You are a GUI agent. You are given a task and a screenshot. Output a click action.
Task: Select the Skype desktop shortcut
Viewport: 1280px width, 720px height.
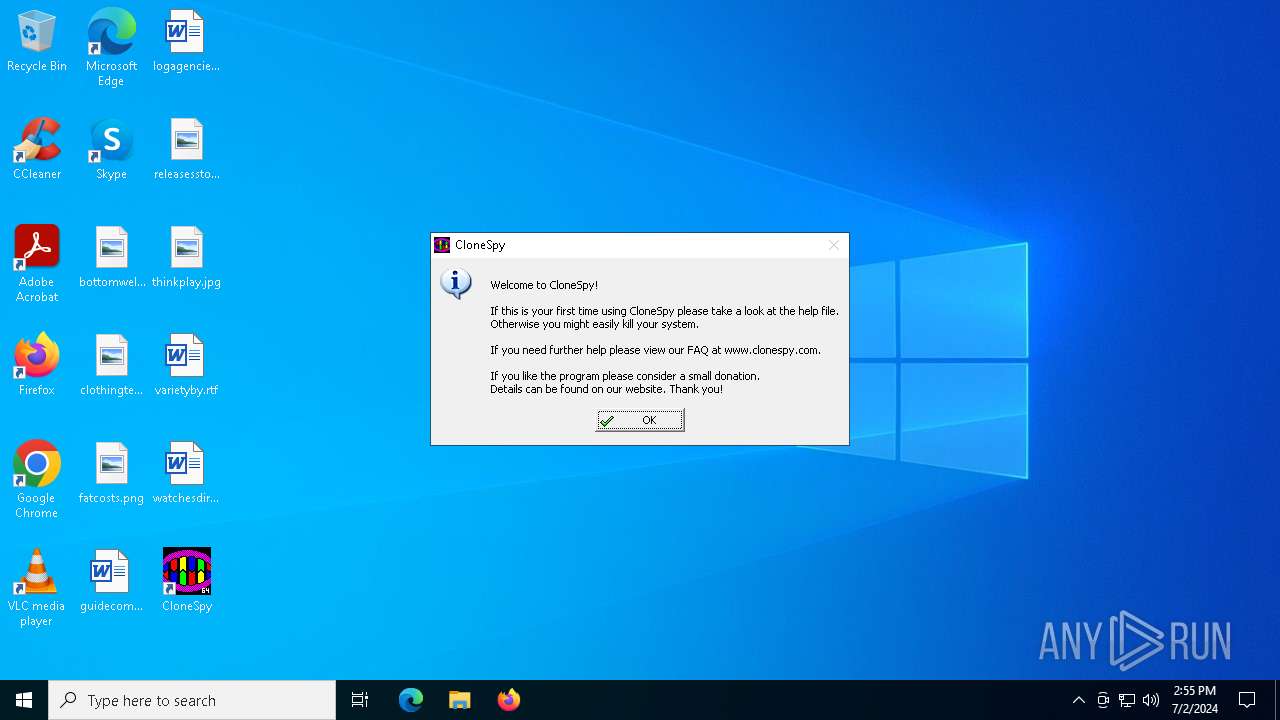[111, 150]
